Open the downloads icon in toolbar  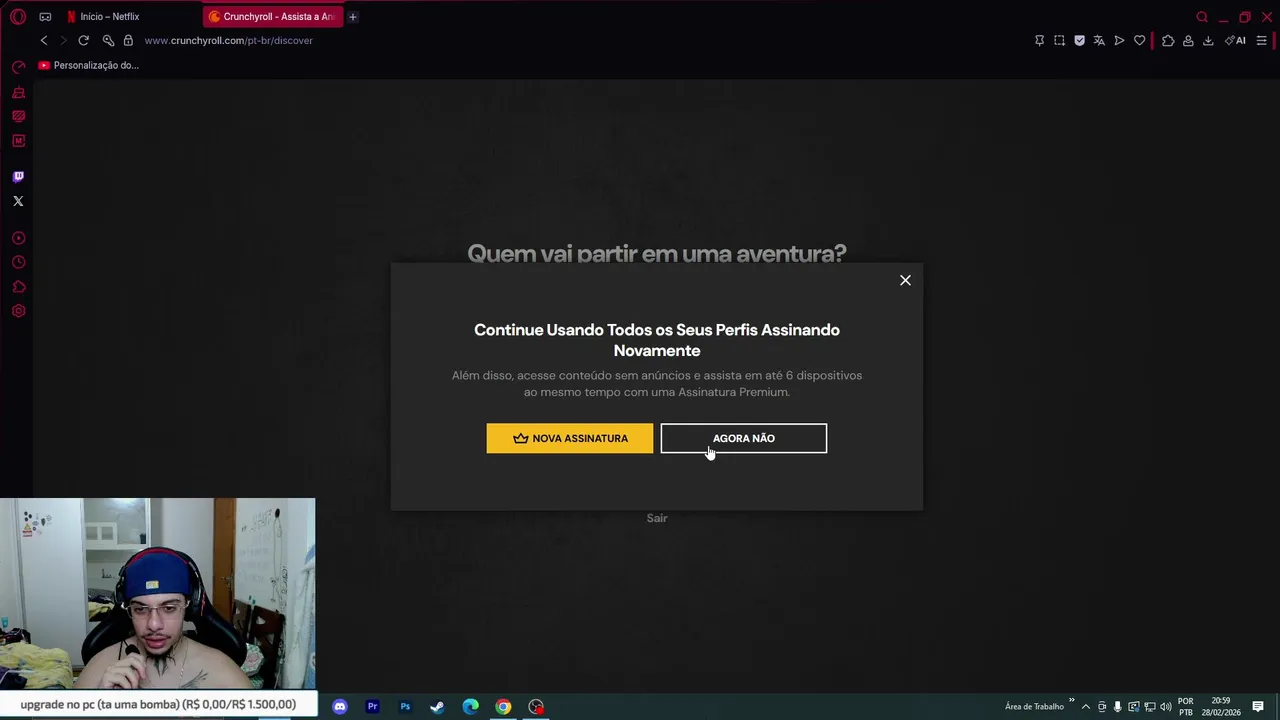pos(1208,40)
